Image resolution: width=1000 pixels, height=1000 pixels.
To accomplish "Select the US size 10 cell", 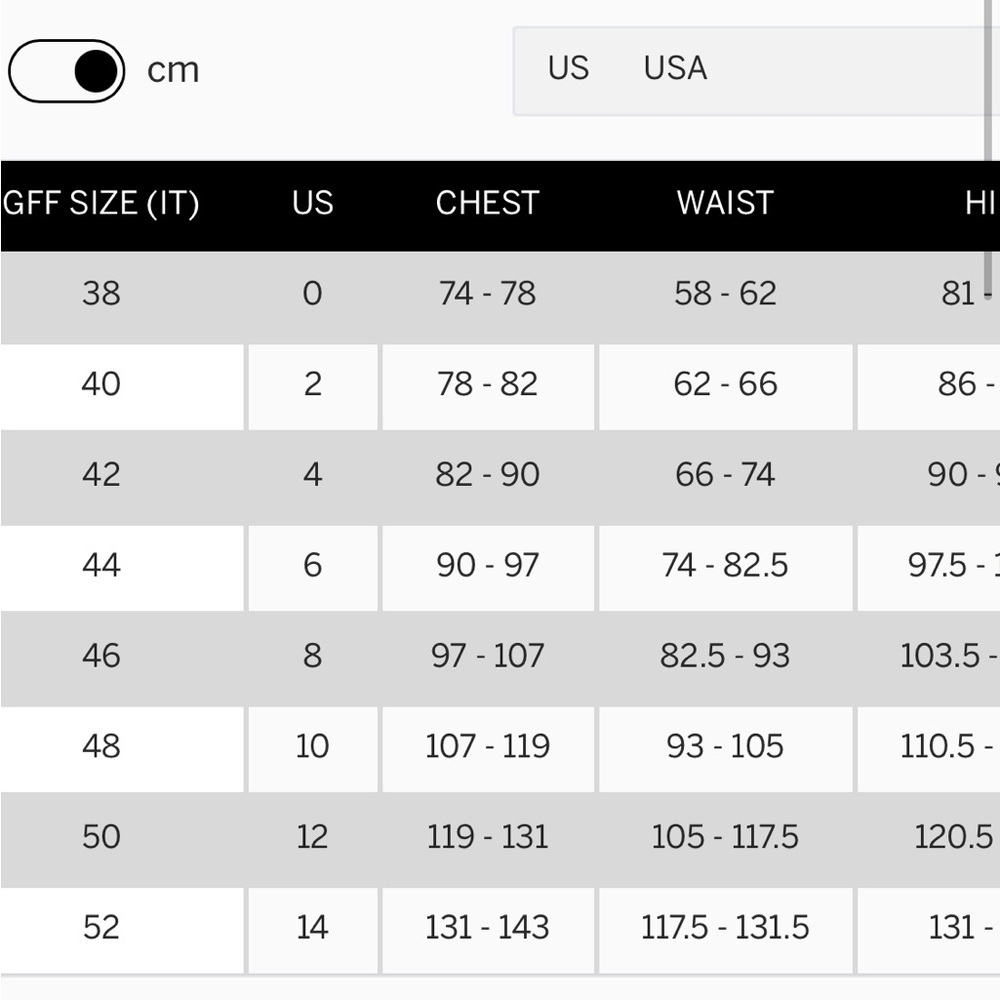I will tap(312, 747).
